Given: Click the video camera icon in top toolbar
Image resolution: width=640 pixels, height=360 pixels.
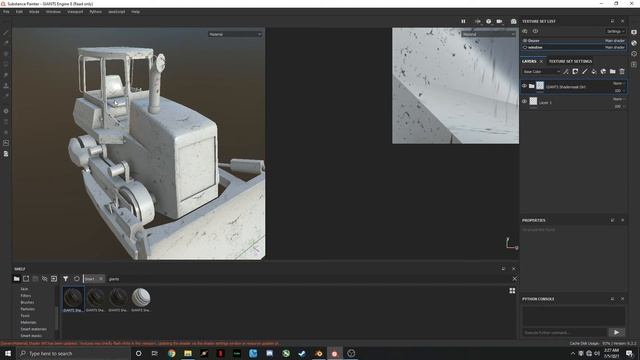Looking at the screenshot, I should [x=499, y=21].
